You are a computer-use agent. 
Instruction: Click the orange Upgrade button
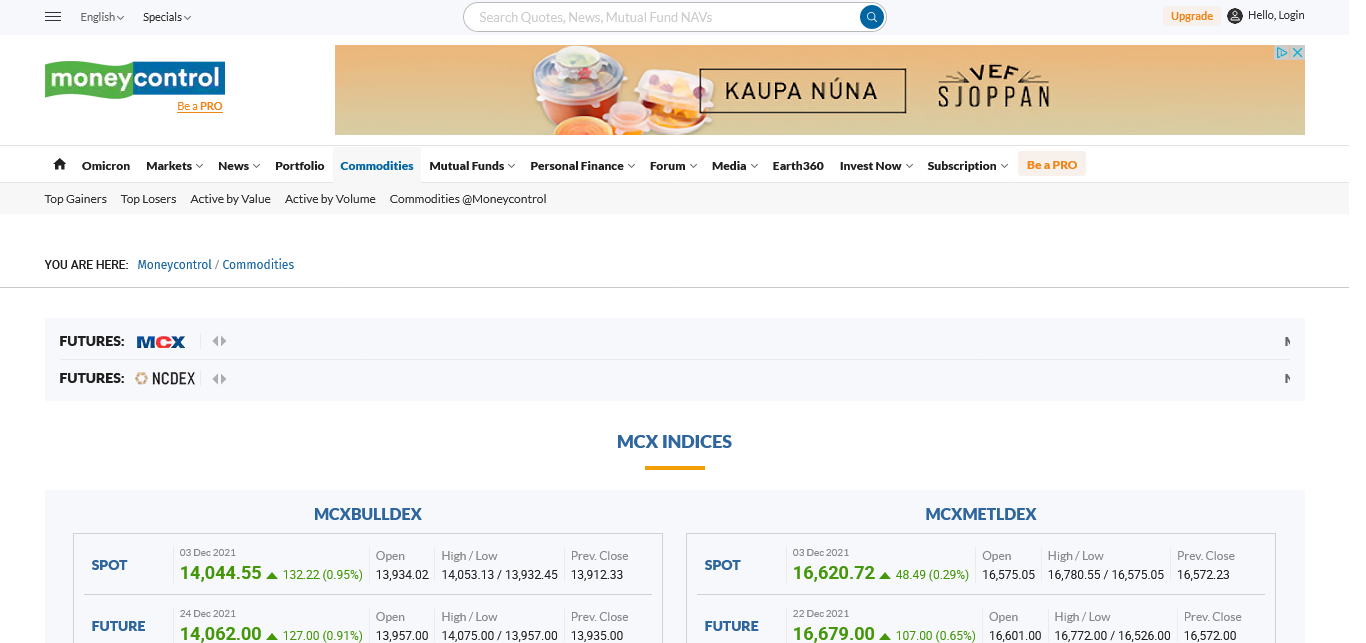coord(1191,16)
